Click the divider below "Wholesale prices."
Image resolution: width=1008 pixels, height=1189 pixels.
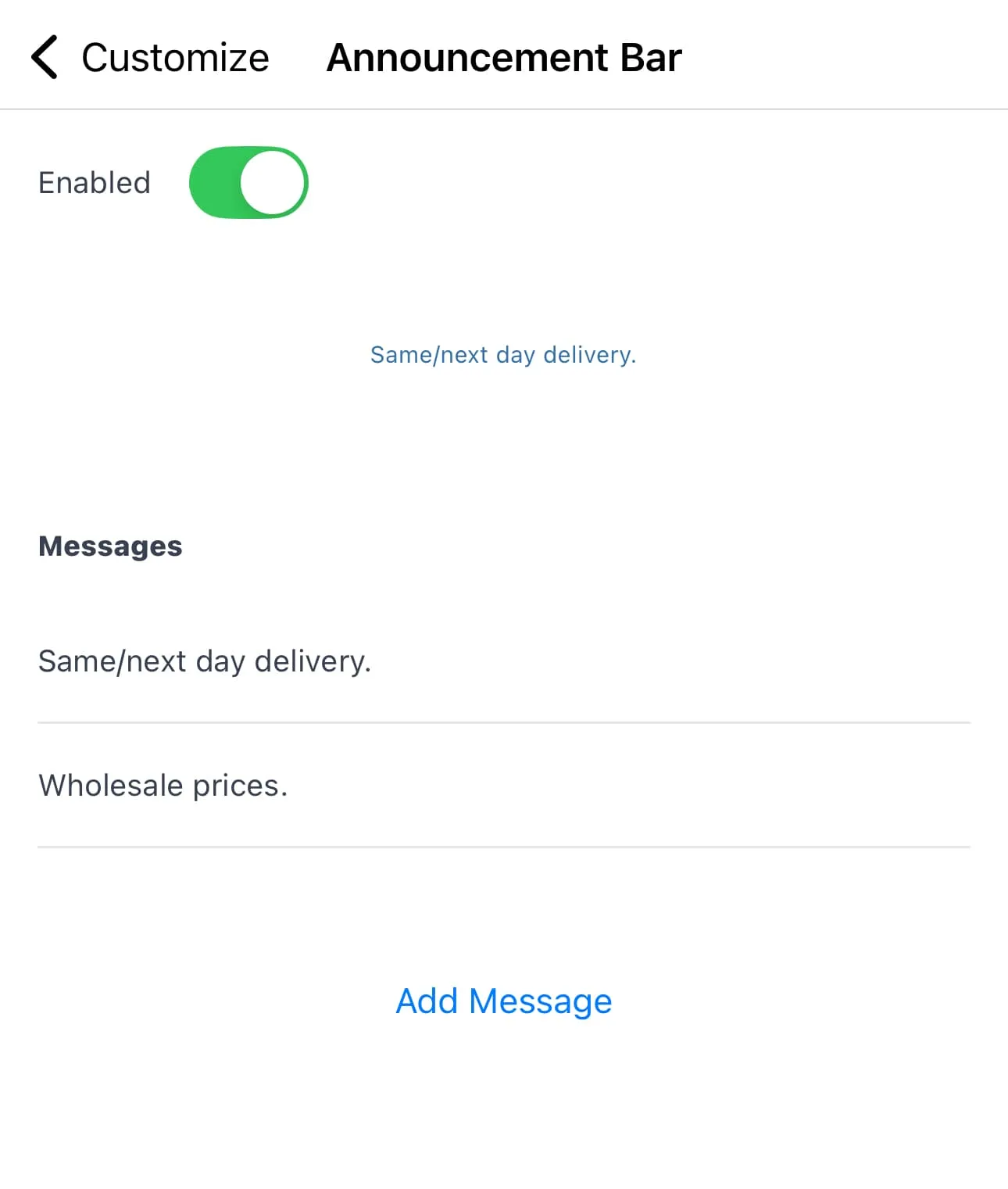click(504, 847)
